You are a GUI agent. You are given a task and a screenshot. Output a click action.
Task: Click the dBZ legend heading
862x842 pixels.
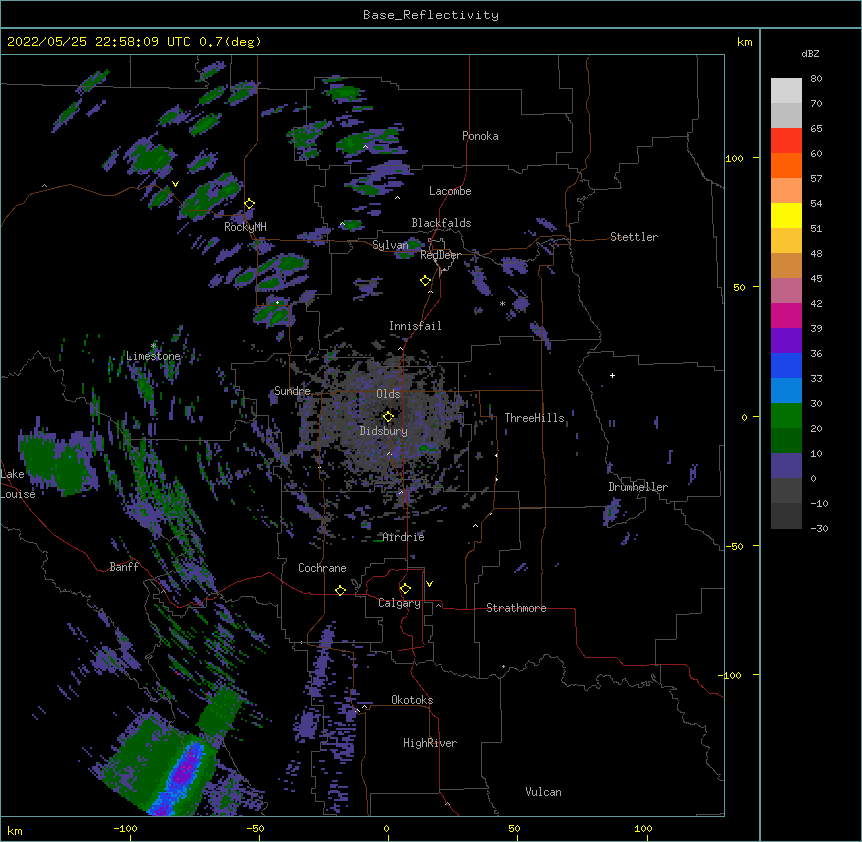810,53
